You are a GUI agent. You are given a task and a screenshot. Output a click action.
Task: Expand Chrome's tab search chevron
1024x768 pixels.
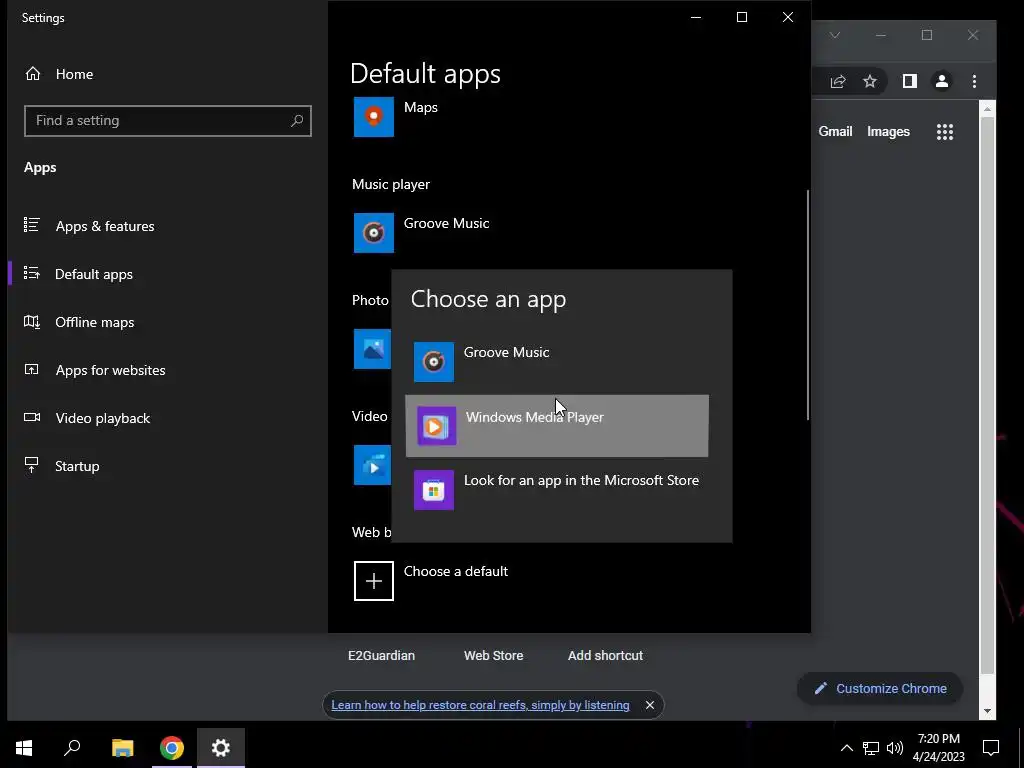(x=835, y=35)
